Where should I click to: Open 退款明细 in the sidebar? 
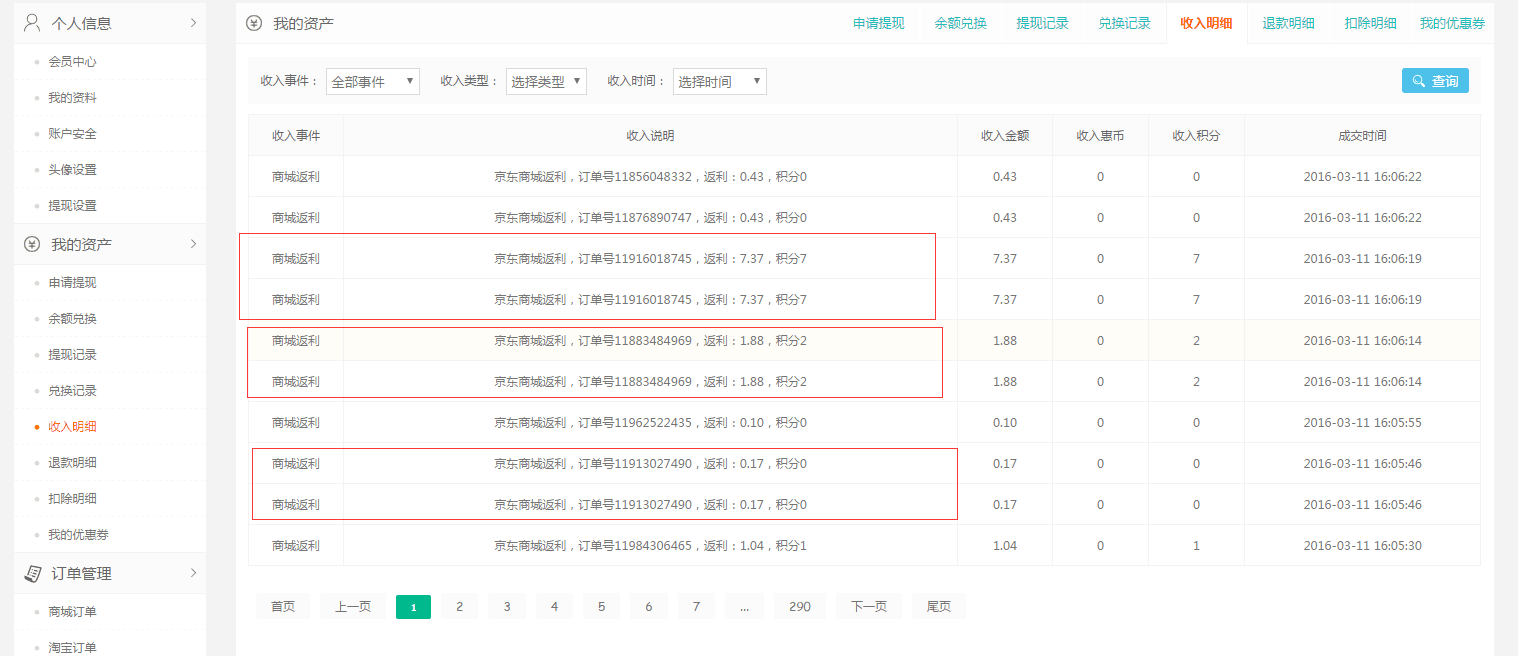[72, 462]
